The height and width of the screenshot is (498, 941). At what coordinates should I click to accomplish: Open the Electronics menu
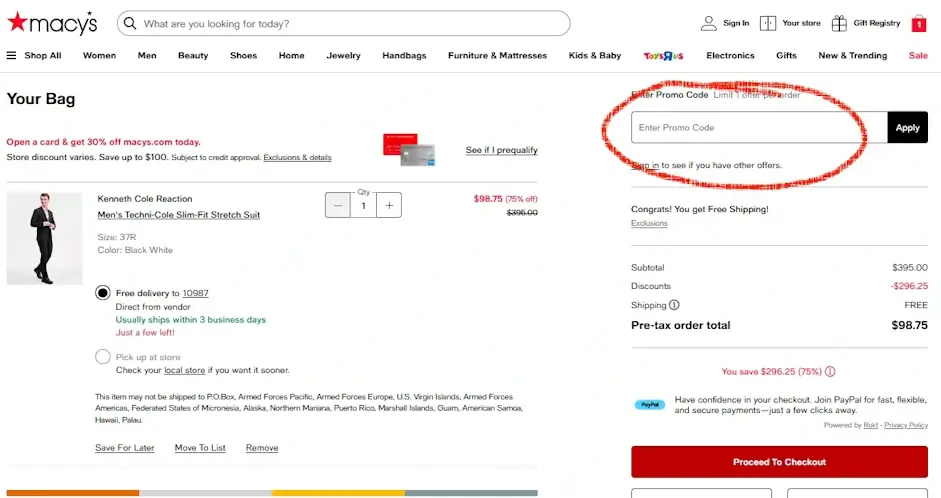tap(730, 55)
